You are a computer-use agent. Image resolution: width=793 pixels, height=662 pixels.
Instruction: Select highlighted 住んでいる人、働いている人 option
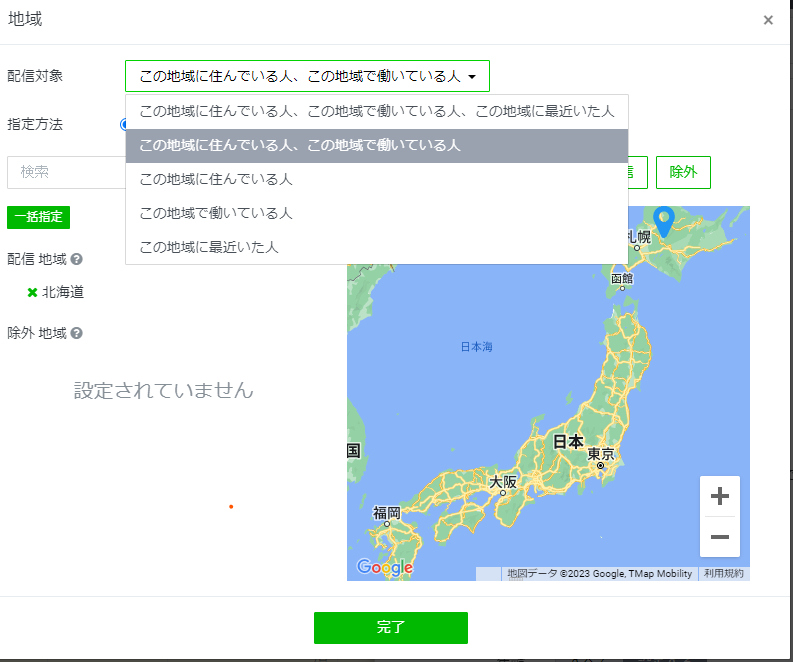(x=377, y=146)
